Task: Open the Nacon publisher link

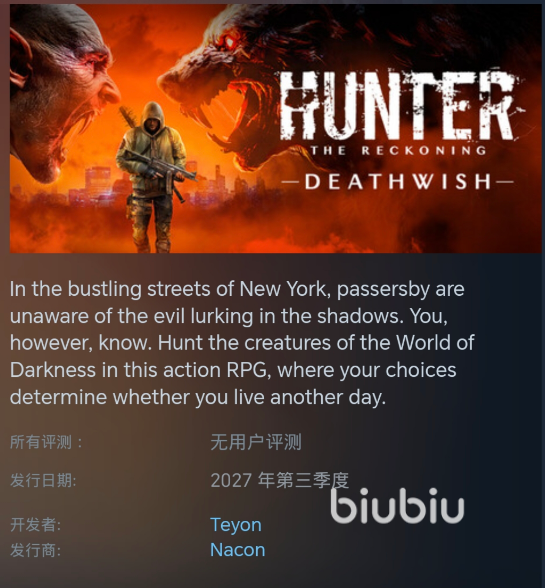Action: tap(237, 550)
